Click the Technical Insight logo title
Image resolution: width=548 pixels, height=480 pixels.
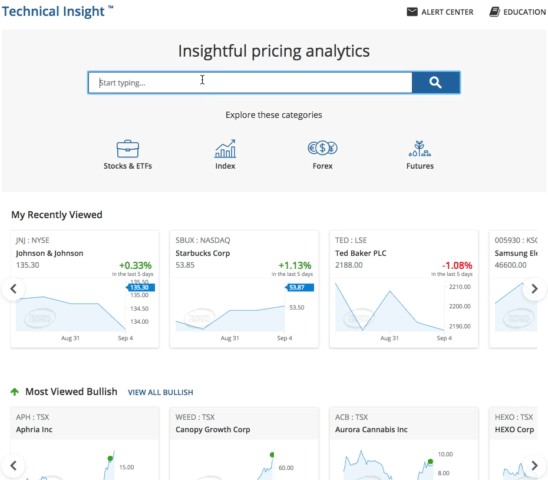tap(57, 11)
